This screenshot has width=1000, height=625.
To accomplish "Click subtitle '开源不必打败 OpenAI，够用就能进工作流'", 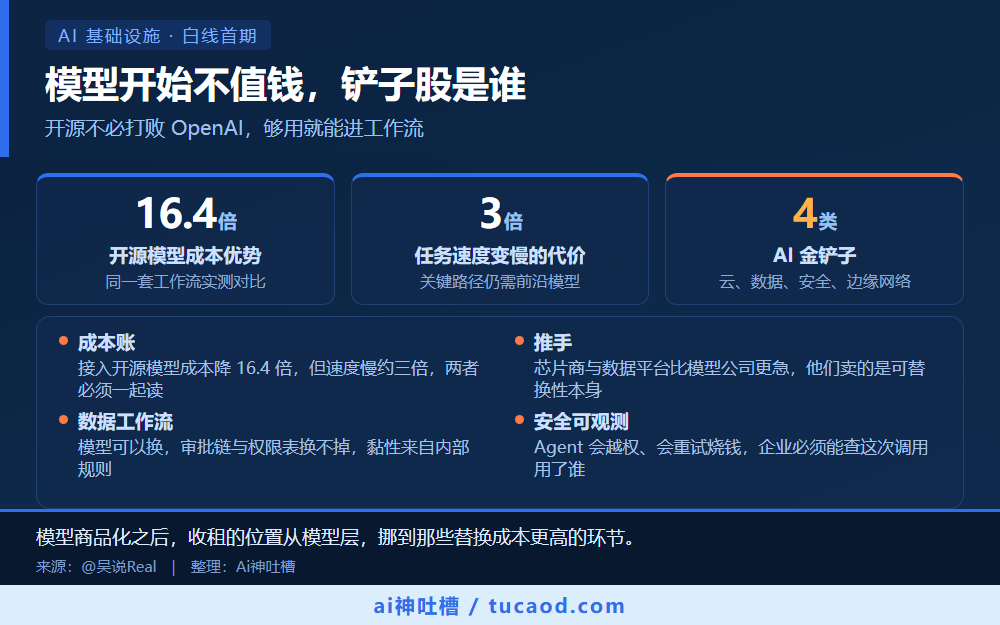I will (234, 128).
